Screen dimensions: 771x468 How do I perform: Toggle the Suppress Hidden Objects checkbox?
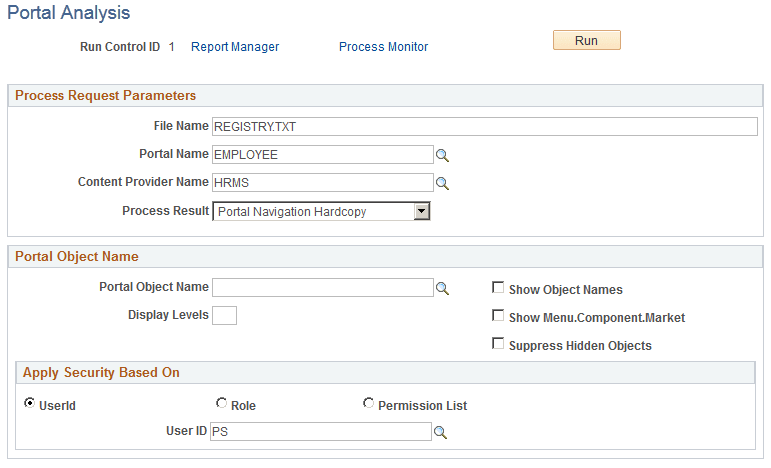(x=498, y=344)
